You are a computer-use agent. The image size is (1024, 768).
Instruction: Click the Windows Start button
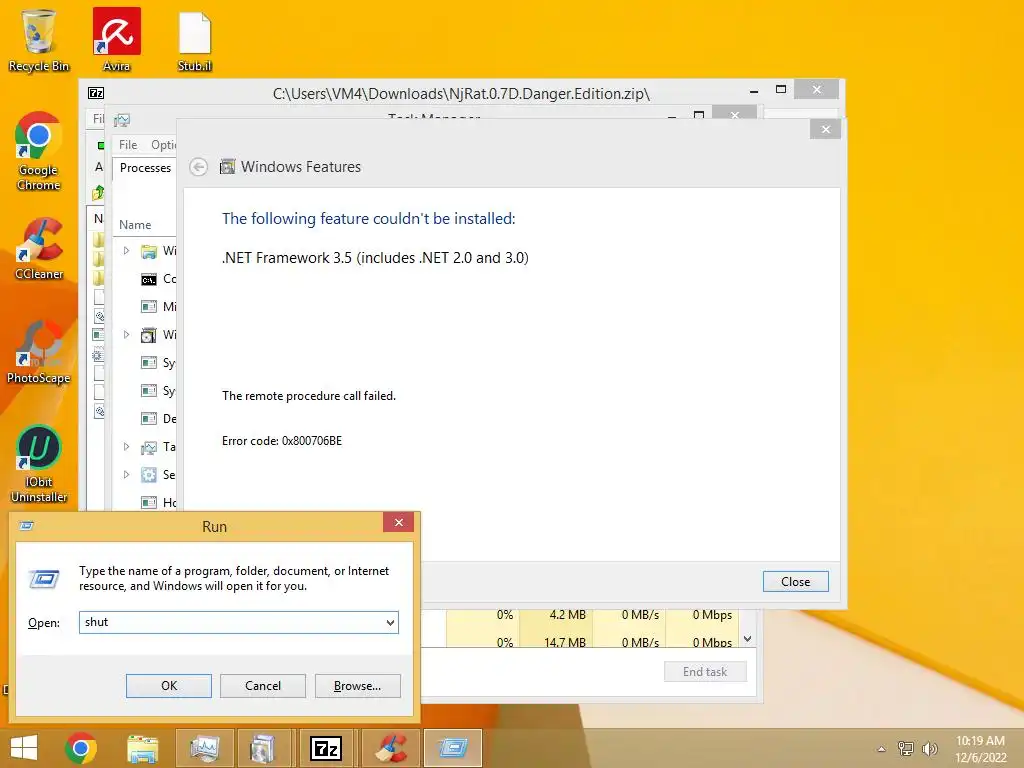pos(24,748)
